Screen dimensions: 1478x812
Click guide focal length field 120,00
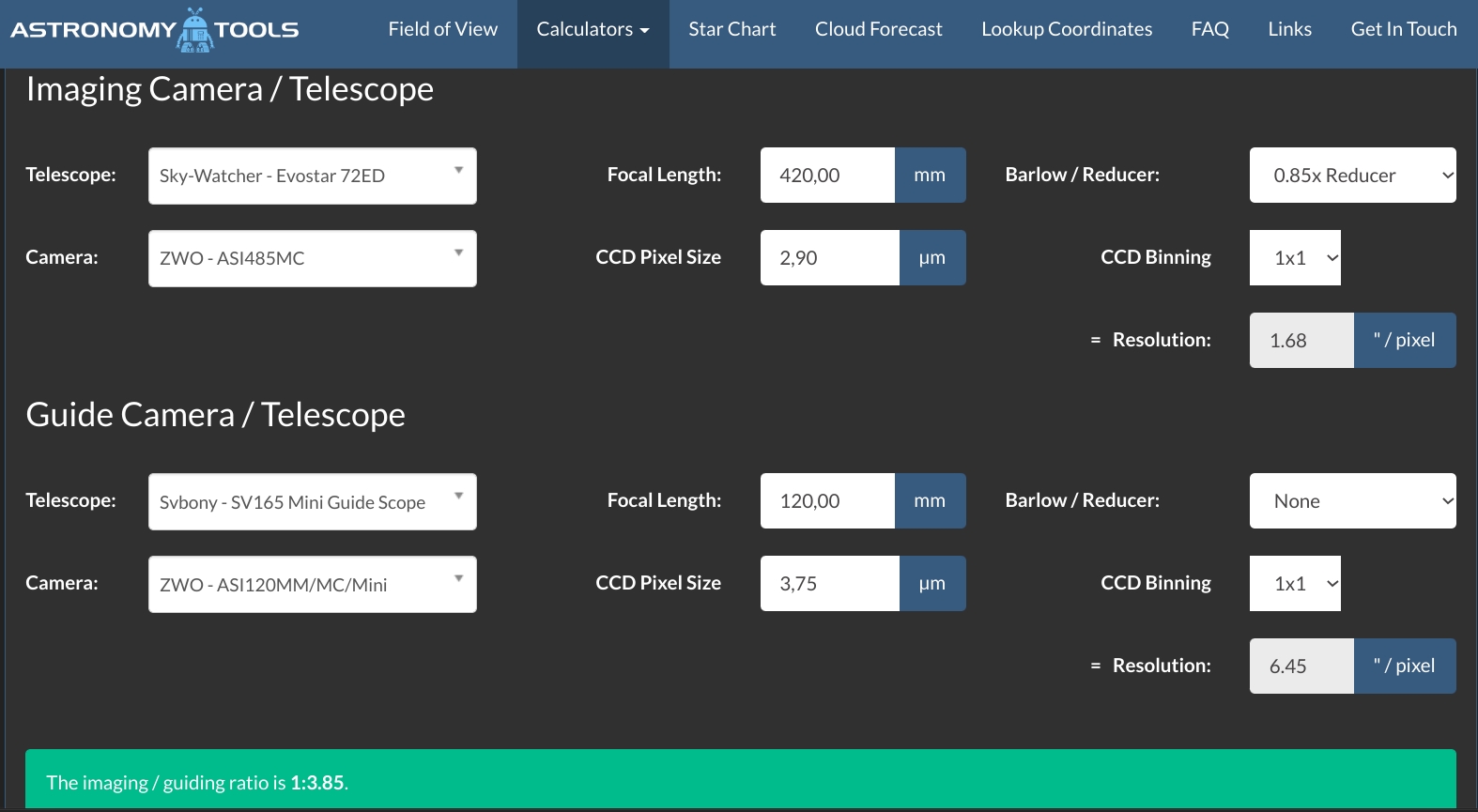(826, 501)
